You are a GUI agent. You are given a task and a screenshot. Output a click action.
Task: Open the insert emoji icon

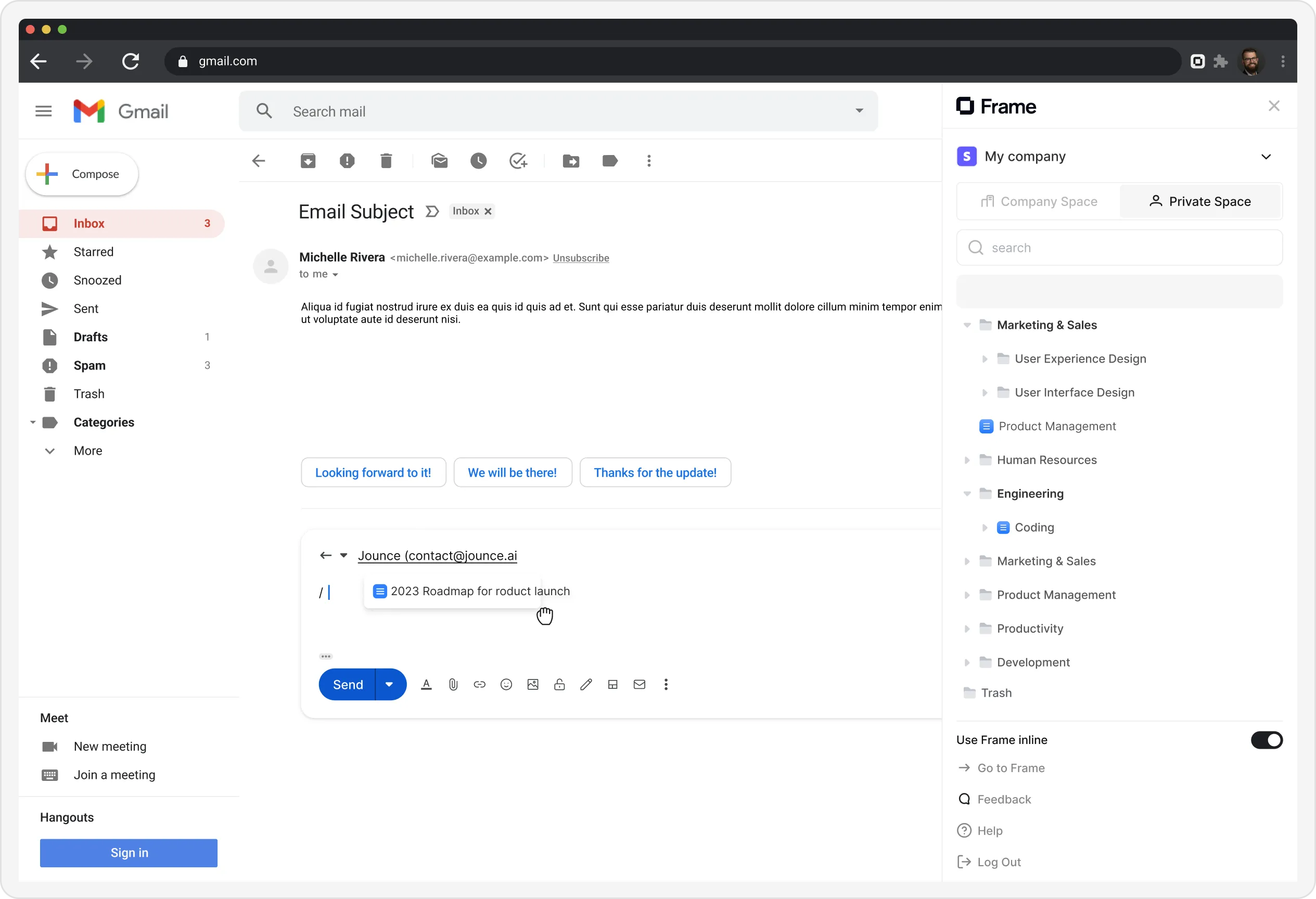pyautogui.click(x=506, y=685)
